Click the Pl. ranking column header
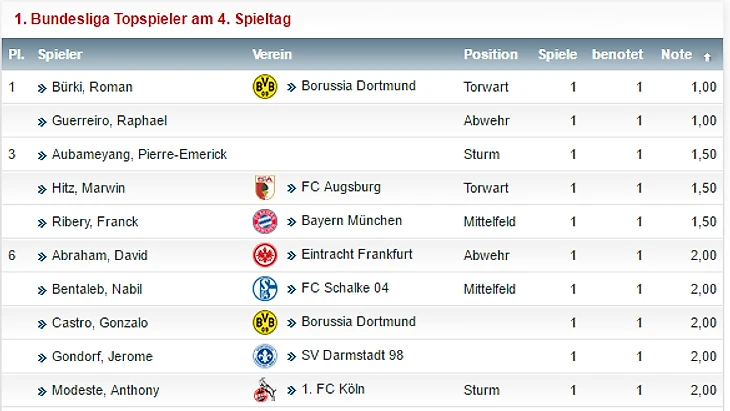This screenshot has height=411, width=730. coord(16,55)
